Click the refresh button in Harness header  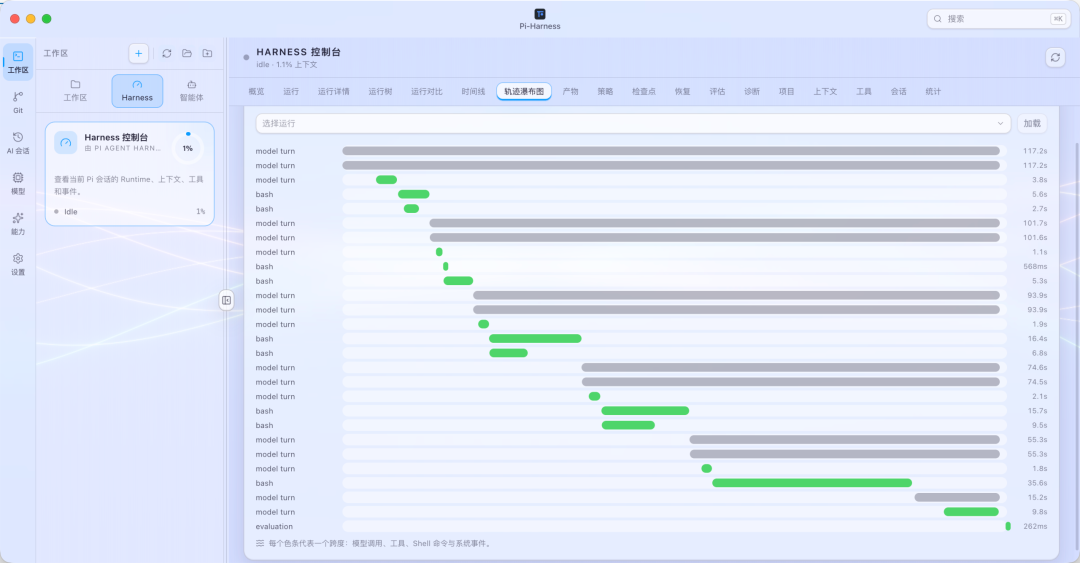pos(1055,58)
